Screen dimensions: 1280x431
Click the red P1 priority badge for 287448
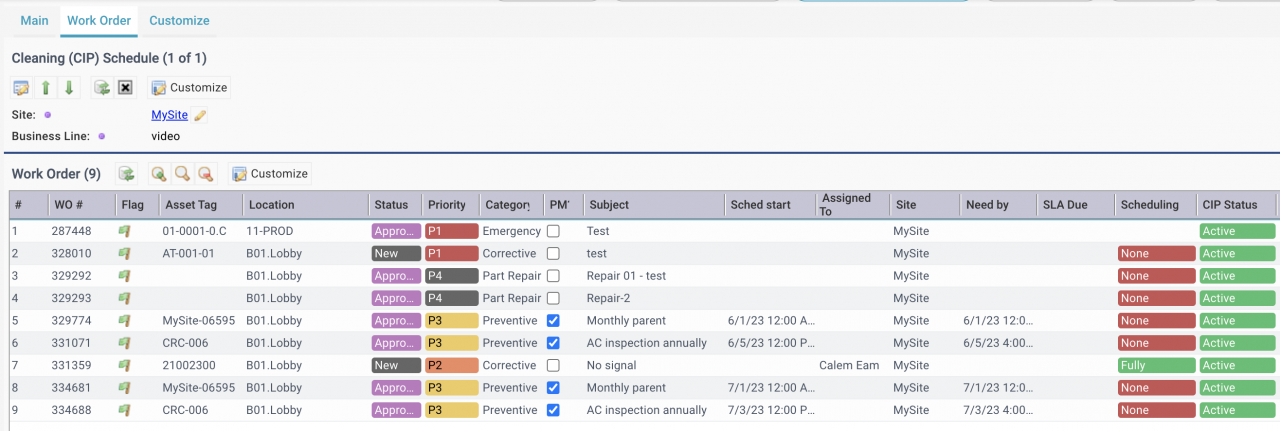452,231
